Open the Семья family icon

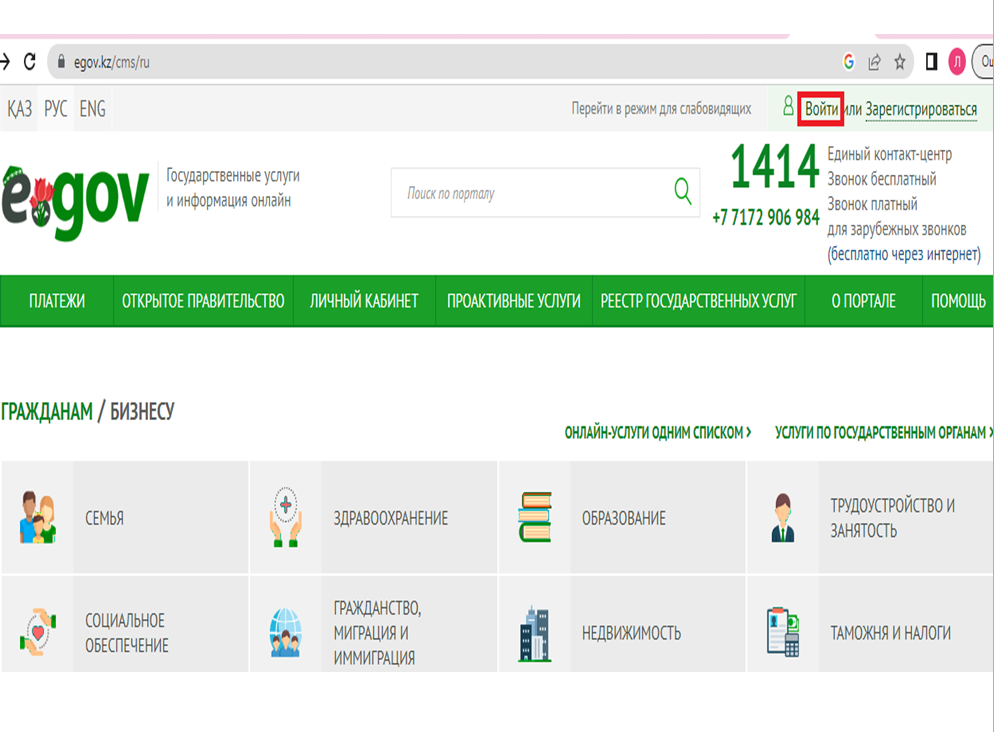pyautogui.click(x=37, y=517)
